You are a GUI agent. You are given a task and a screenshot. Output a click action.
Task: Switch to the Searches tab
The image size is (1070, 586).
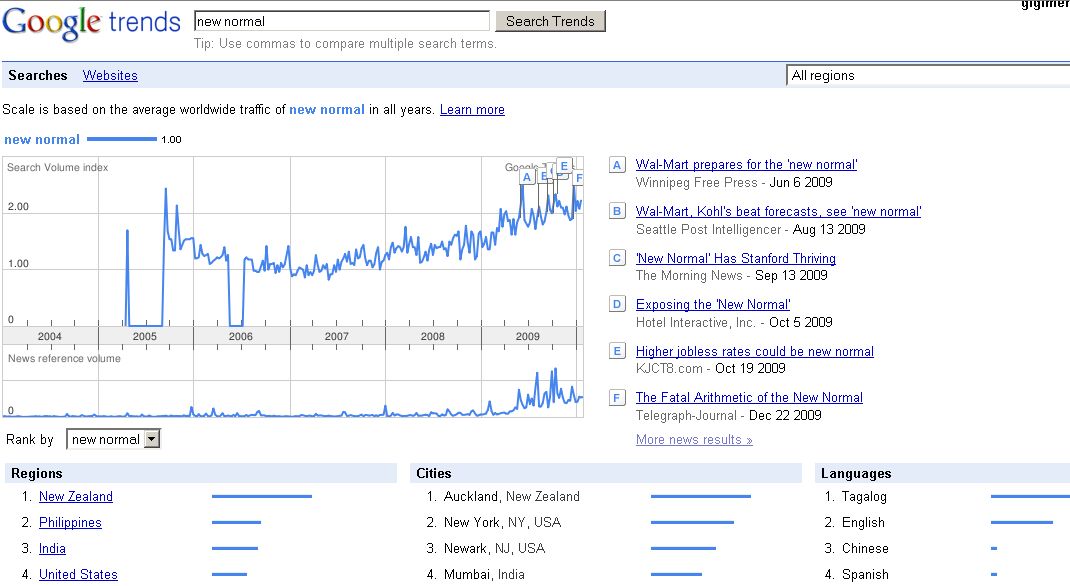coord(38,76)
